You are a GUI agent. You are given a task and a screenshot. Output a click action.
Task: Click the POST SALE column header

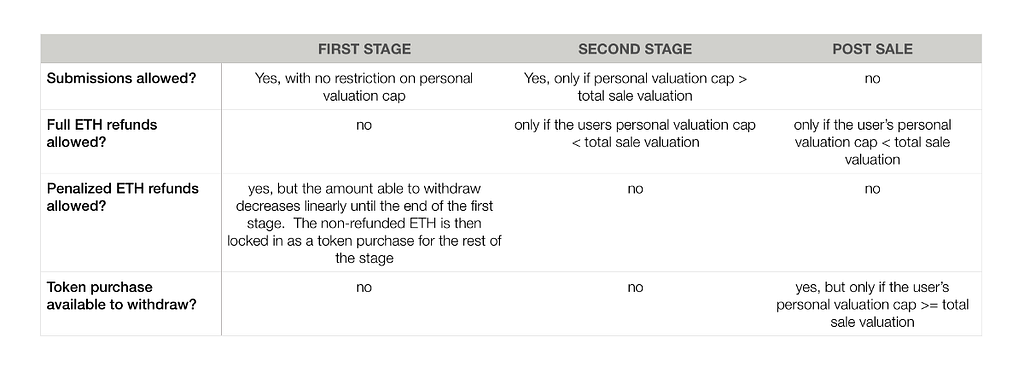pos(872,49)
